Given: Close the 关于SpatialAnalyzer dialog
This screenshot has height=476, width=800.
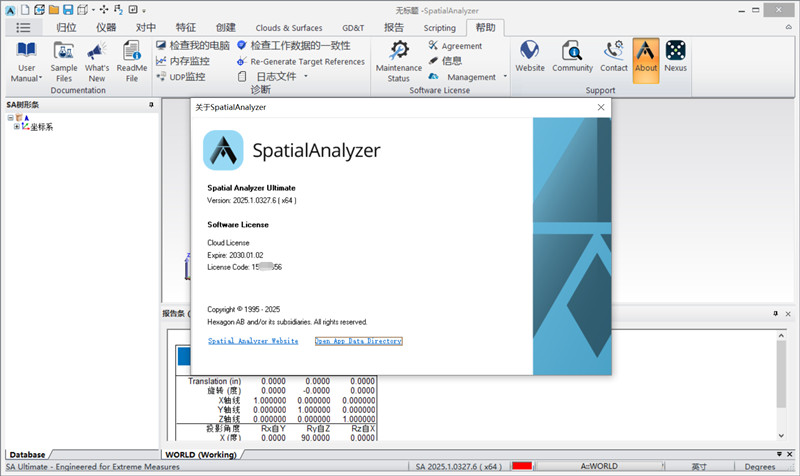Looking at the screenshot, I should point(601,107).
